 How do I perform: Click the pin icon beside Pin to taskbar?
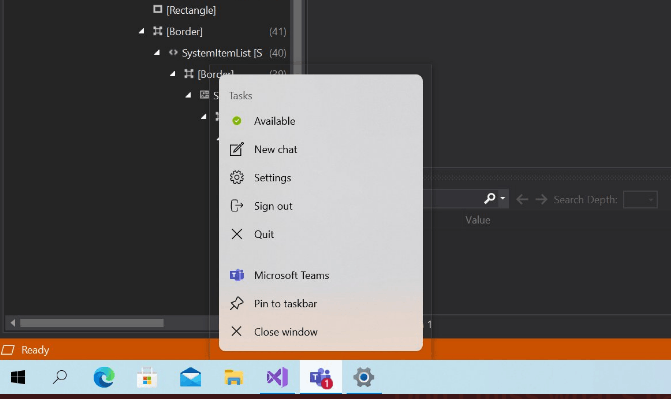pyautogui.click(x=237, y=303)
